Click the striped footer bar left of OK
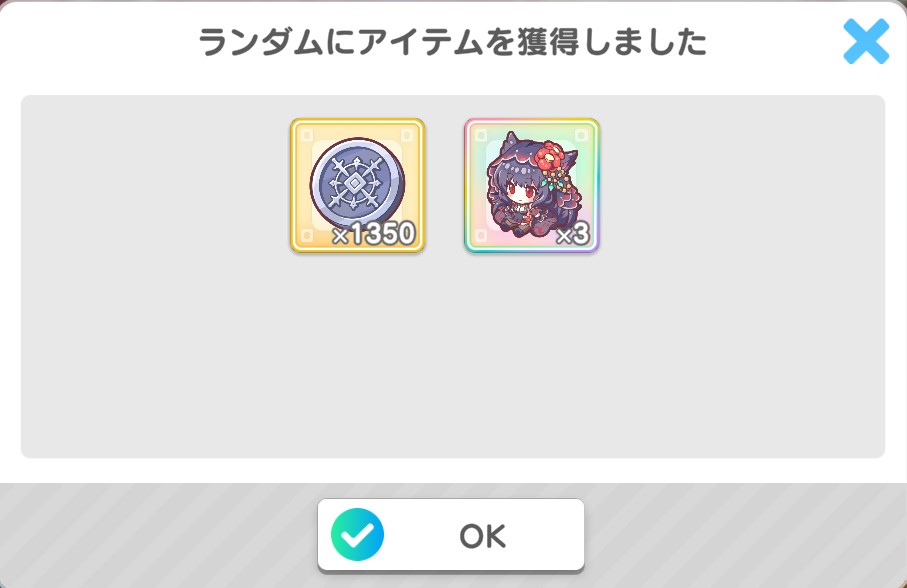This screenshot has width=907, height=588. pyautogui.click(x=159, y=535)
